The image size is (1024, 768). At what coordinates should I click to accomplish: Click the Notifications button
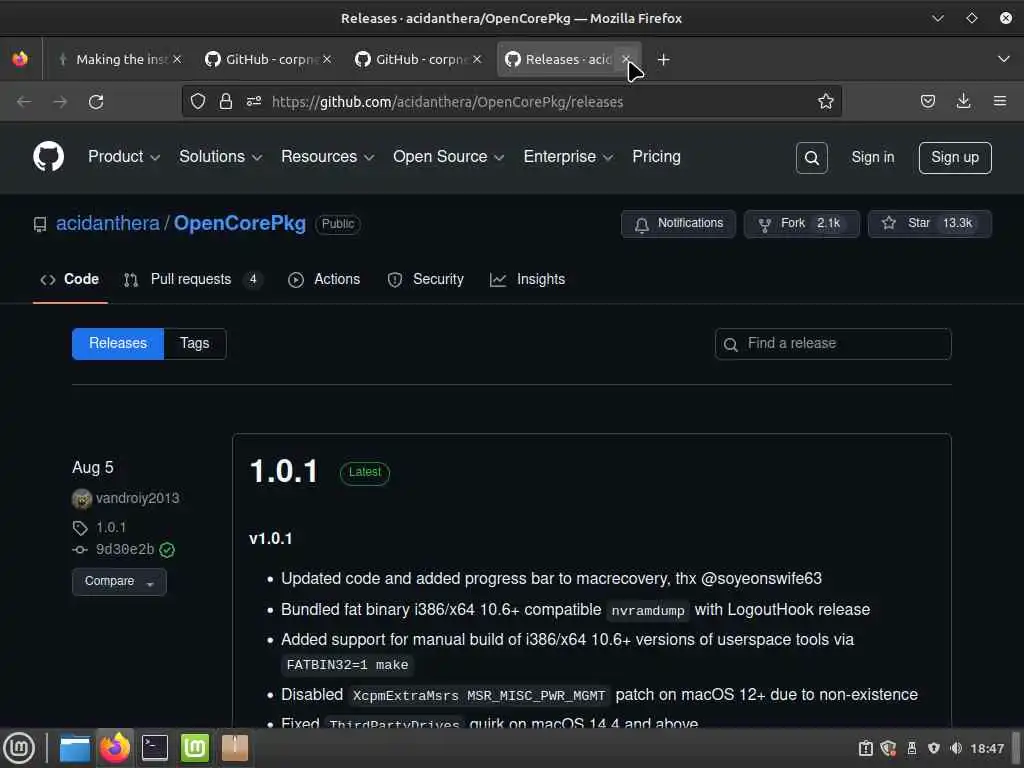(678, 223)
